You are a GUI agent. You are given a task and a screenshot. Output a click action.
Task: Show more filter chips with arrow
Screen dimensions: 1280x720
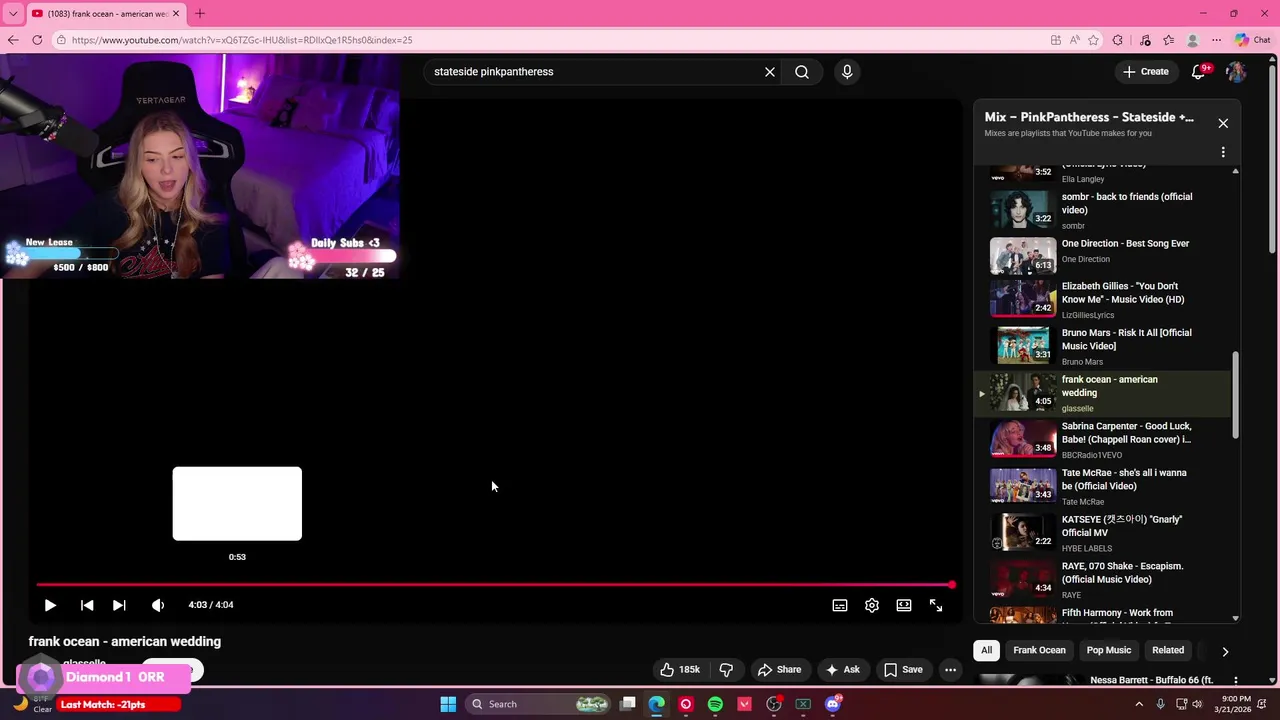pyautogui.click(x=1225, y=651)
